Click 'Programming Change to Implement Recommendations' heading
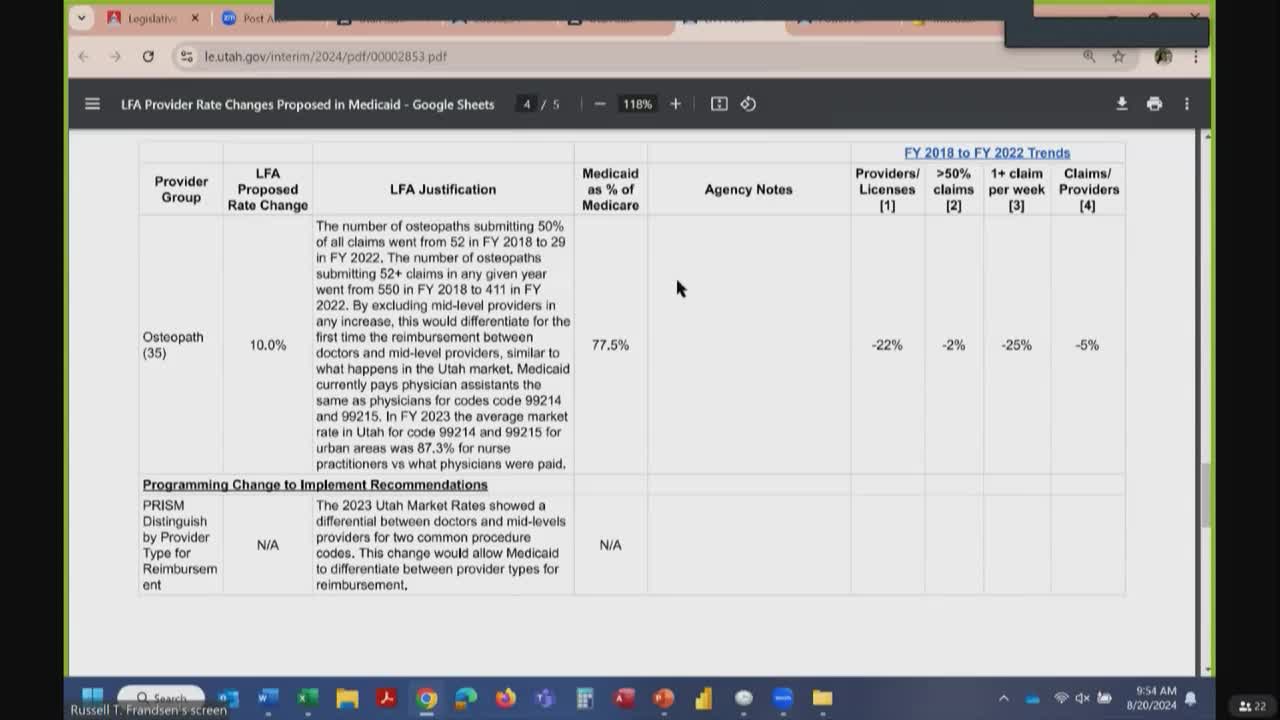 coord(315,485)
